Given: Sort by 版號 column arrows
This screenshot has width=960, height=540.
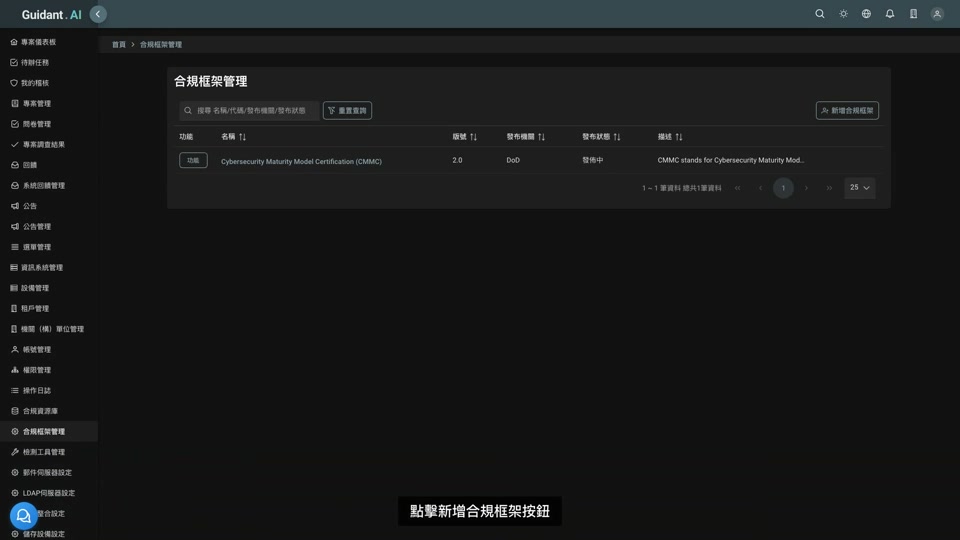Looking at the screenshot, I should coord(473,137).
